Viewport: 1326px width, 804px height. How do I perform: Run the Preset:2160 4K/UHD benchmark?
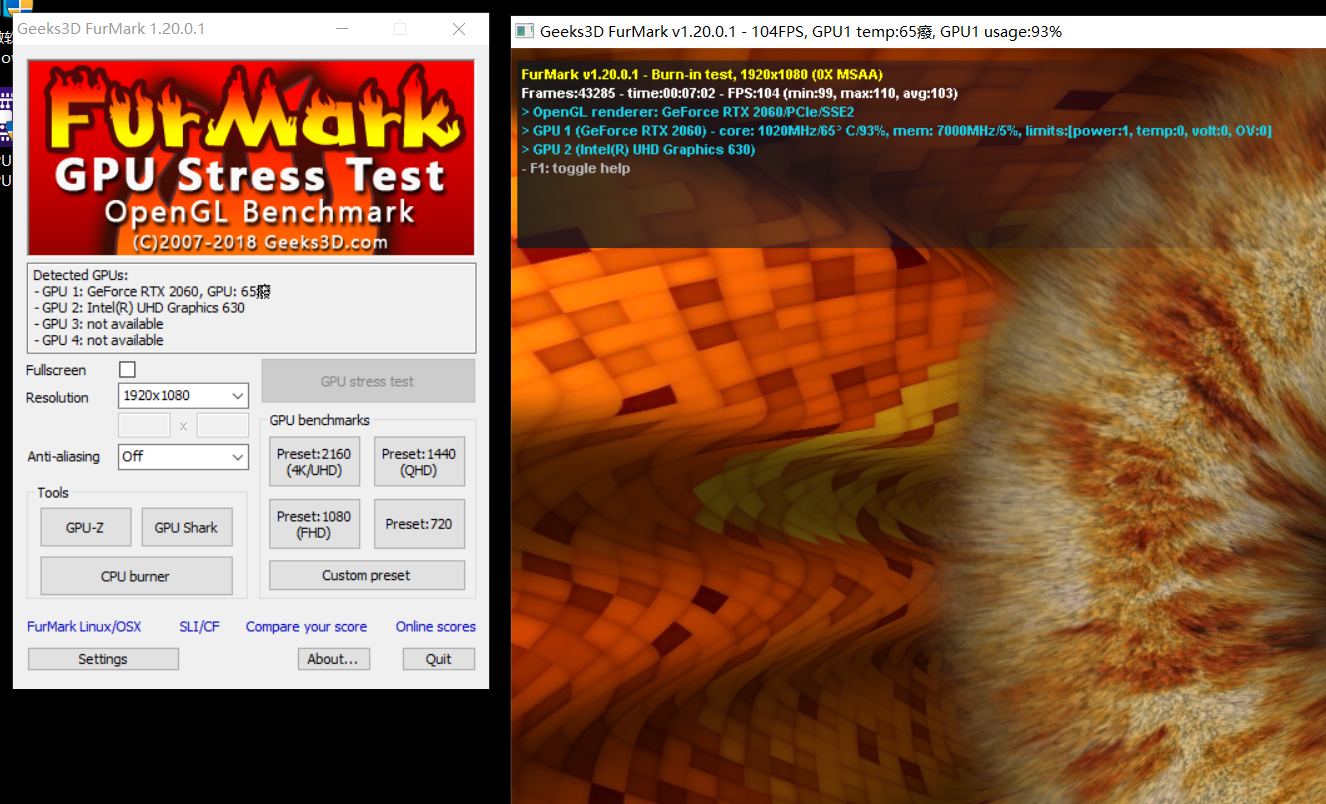[x=315, y=462]
